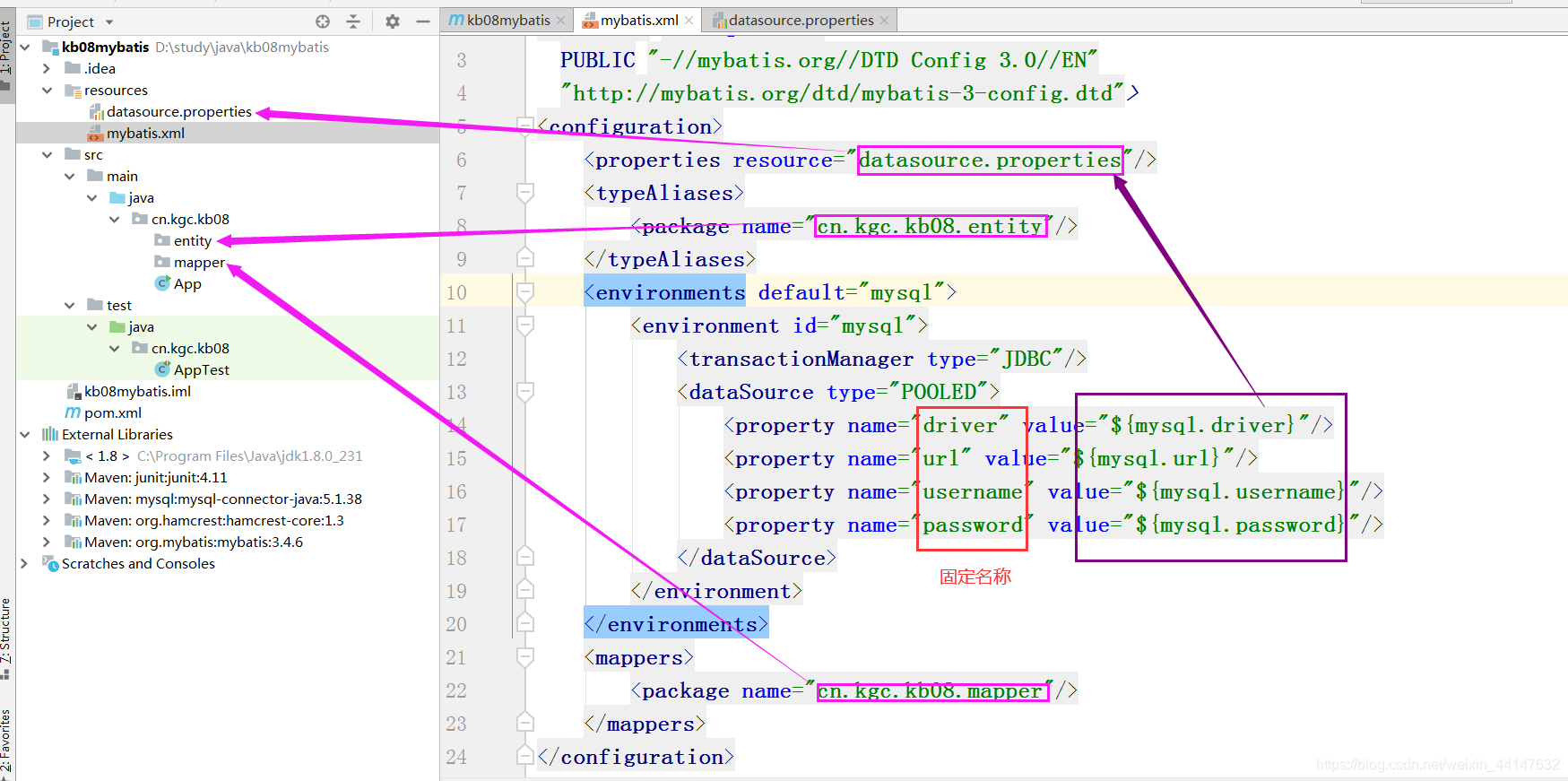Select the entity package
The height and width of the screenshot is (781, 1568).
tap(193, 240)
